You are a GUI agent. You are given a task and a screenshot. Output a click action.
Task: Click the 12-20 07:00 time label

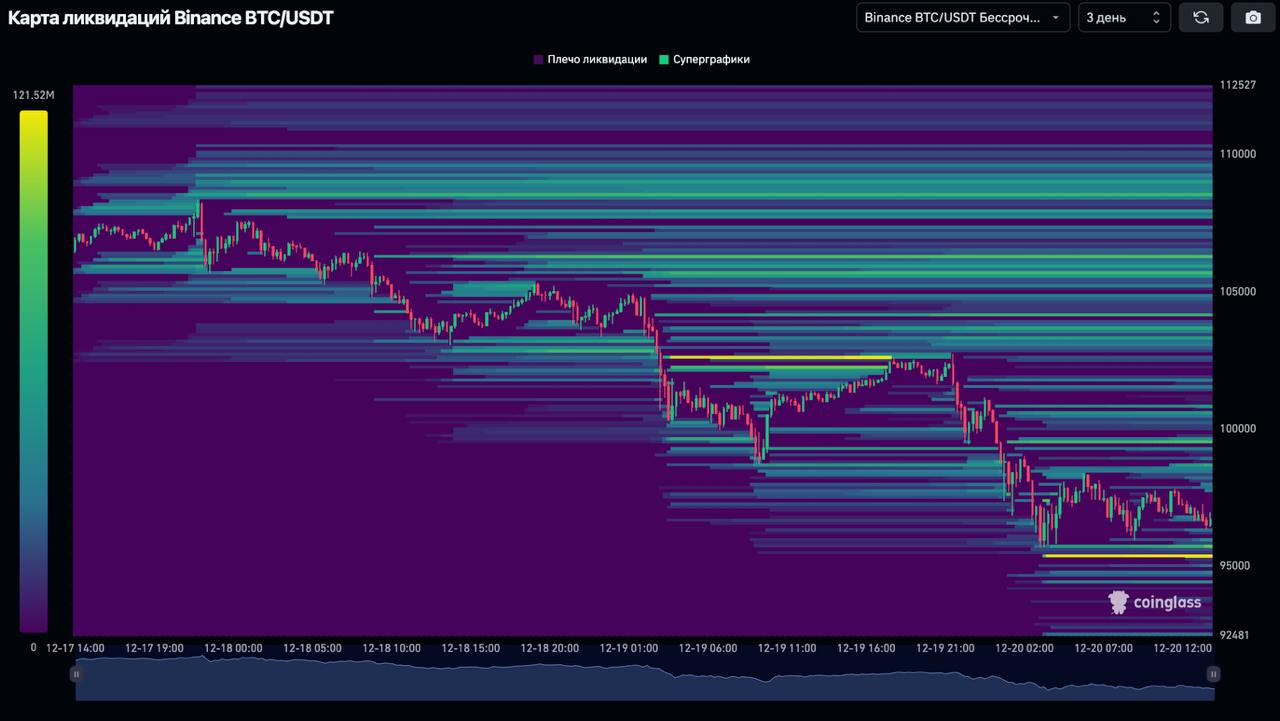coord(1103,648)
